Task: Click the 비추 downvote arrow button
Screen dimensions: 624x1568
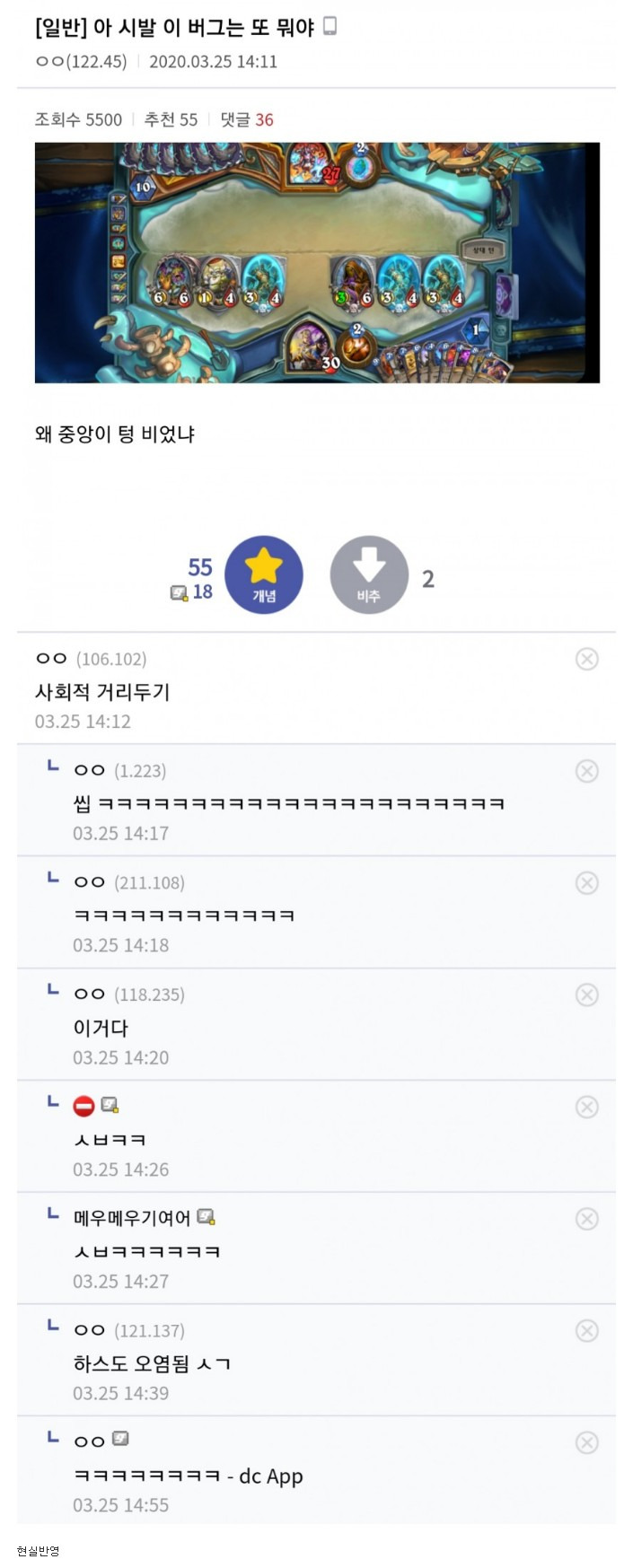Action: 369,575
